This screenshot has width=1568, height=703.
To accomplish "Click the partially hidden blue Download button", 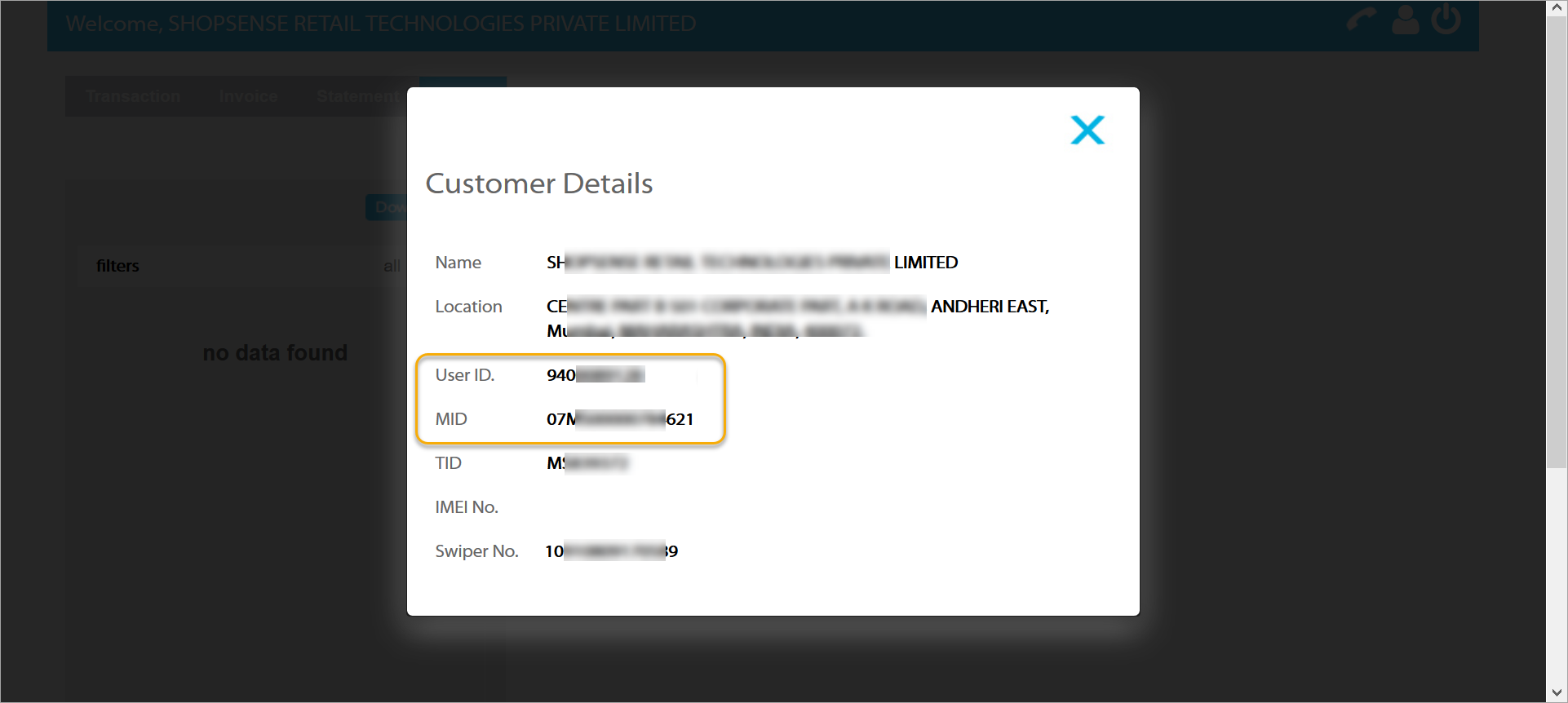I will point(386,207).
